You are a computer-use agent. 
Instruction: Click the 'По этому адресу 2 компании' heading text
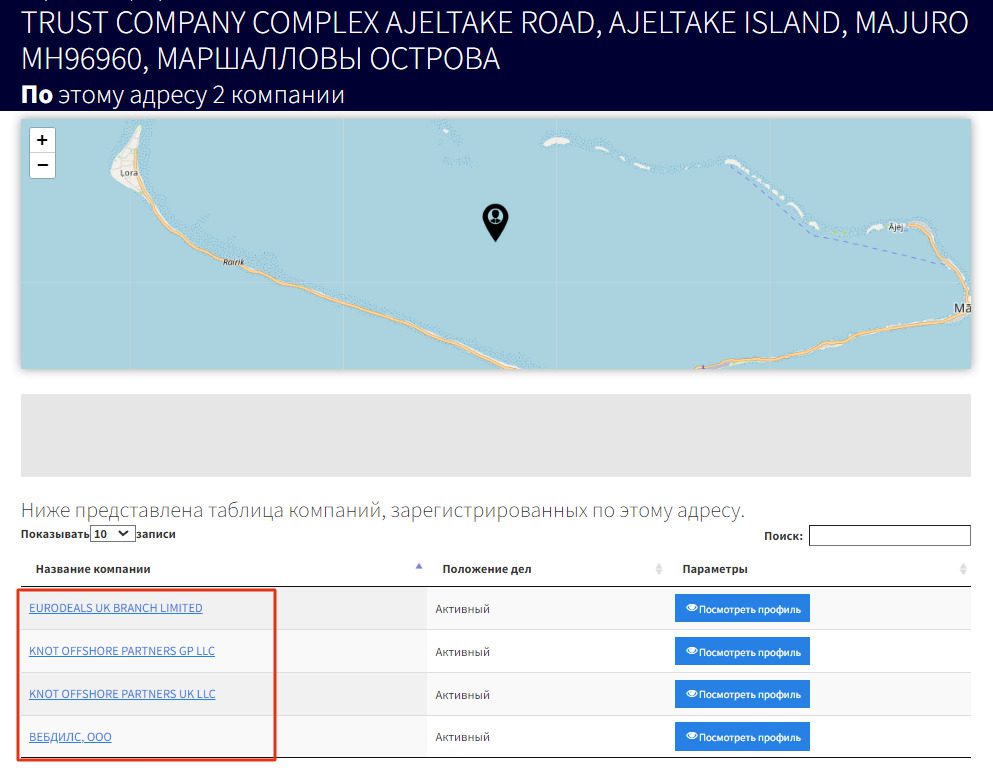(183, 95)
